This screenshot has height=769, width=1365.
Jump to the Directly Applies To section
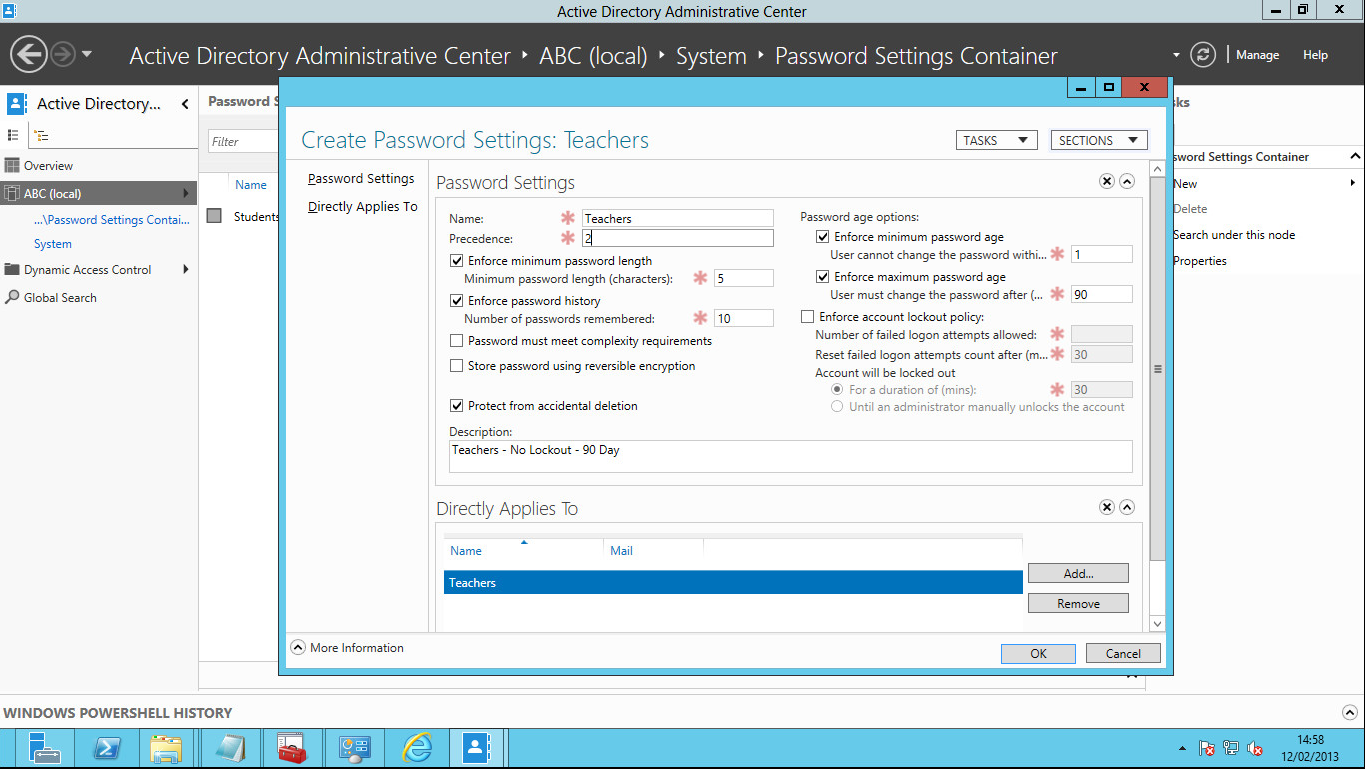click(x=363, y=207)
